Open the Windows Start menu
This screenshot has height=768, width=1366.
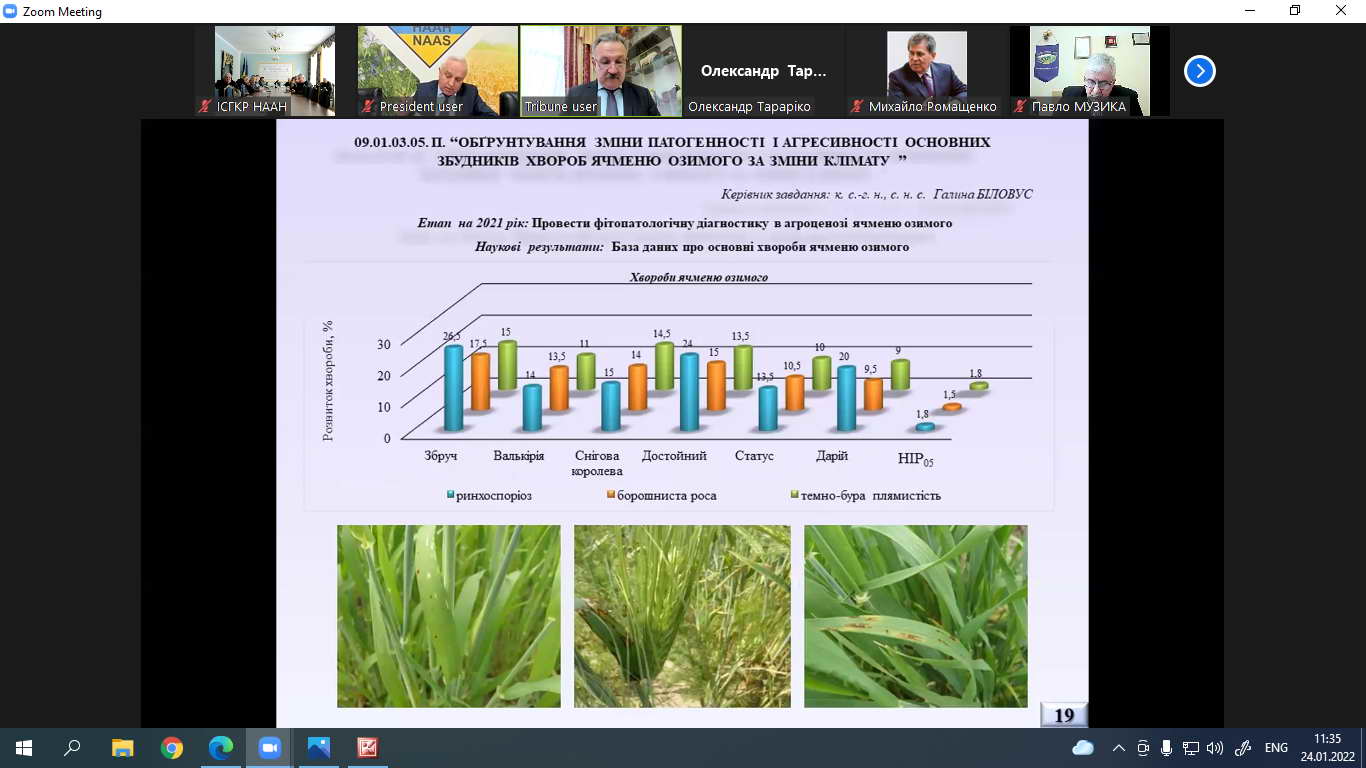click(24, 747)
